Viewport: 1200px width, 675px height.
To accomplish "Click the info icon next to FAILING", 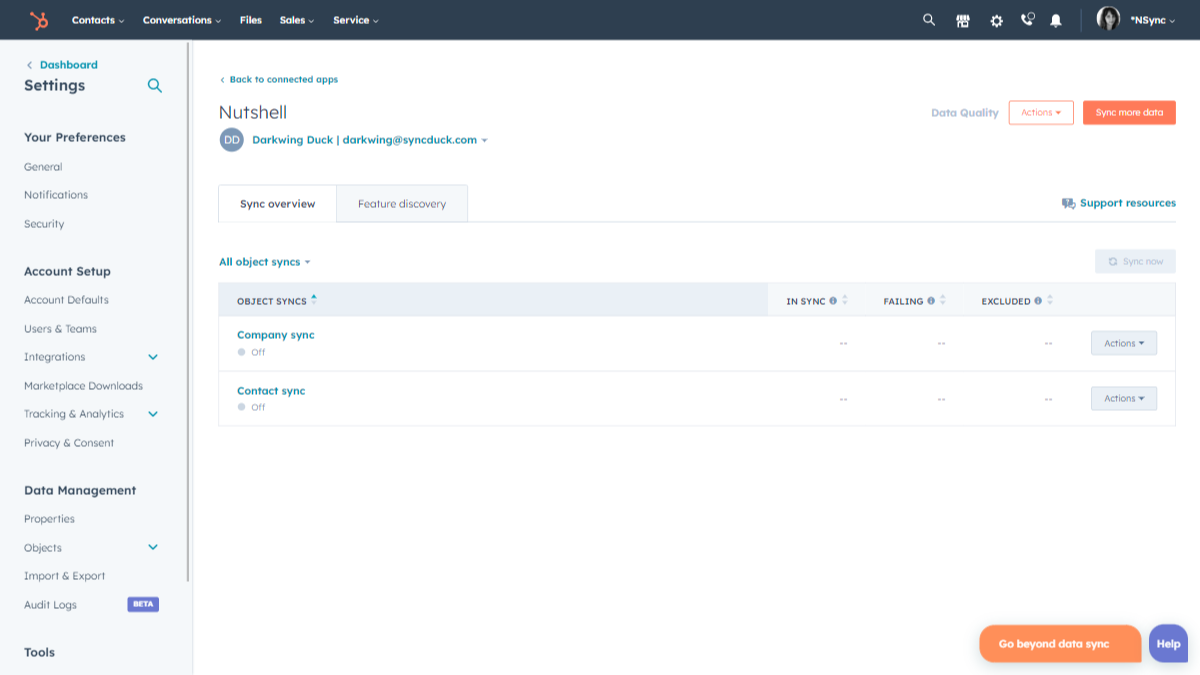I will [931, 301].
